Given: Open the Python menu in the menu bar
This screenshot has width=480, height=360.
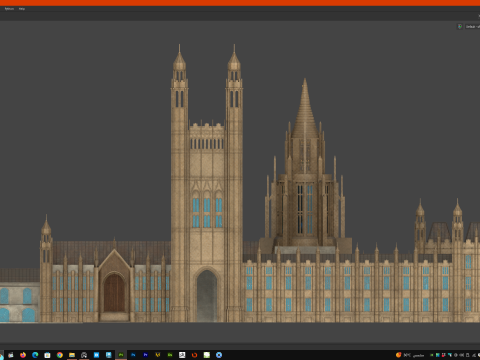Looking at the screenshot, I should click(9, 9).
